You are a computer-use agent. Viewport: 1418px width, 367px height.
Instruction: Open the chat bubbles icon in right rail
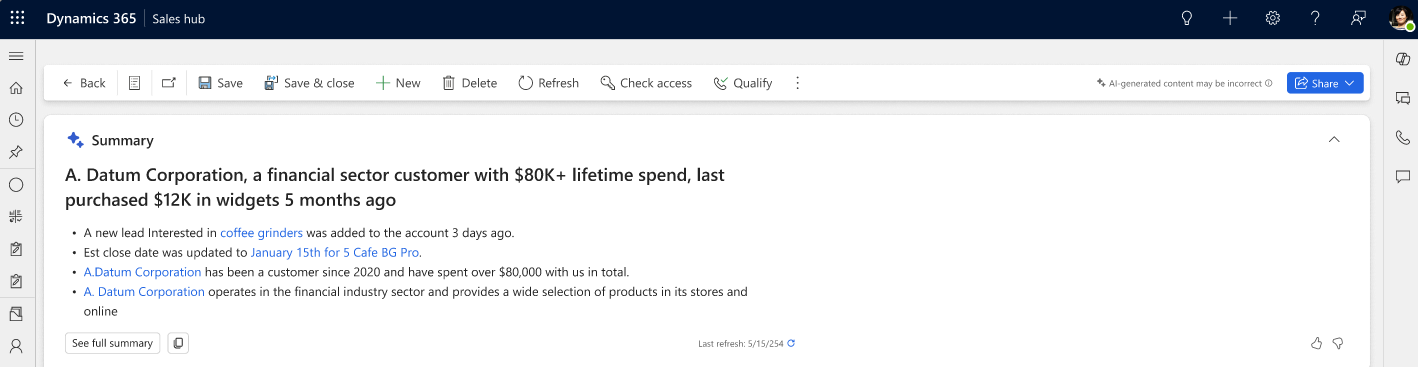point(1402,98)
